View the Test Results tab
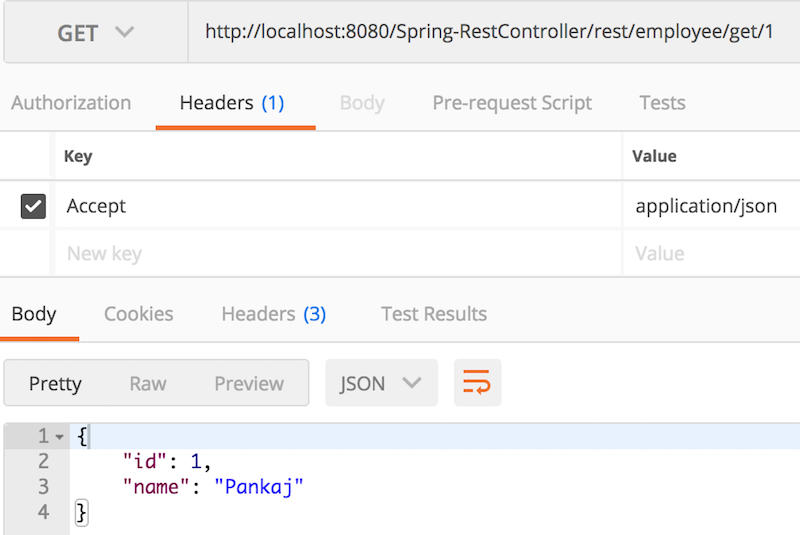This screenshot has width=800, height=535. (434, 314)
